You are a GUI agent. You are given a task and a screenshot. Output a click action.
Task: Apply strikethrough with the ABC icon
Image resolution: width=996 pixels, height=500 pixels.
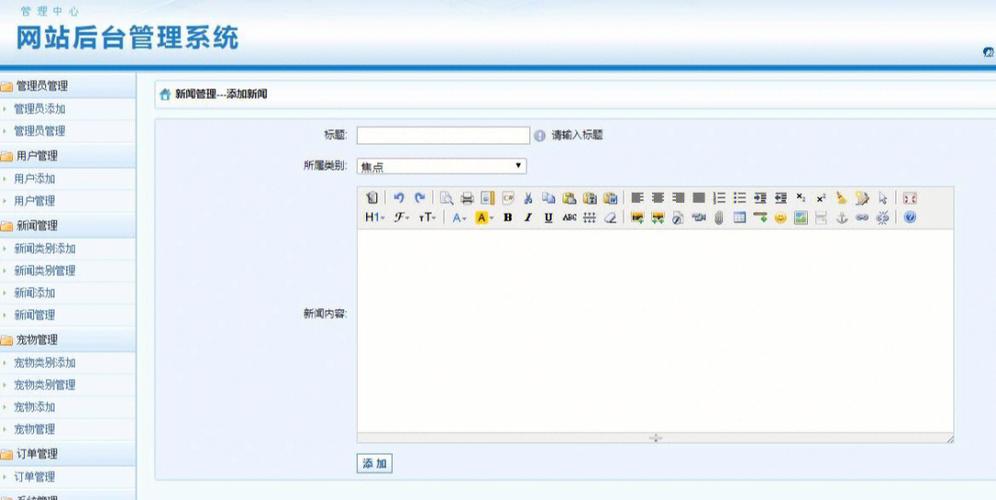click(x=569, y=217)
